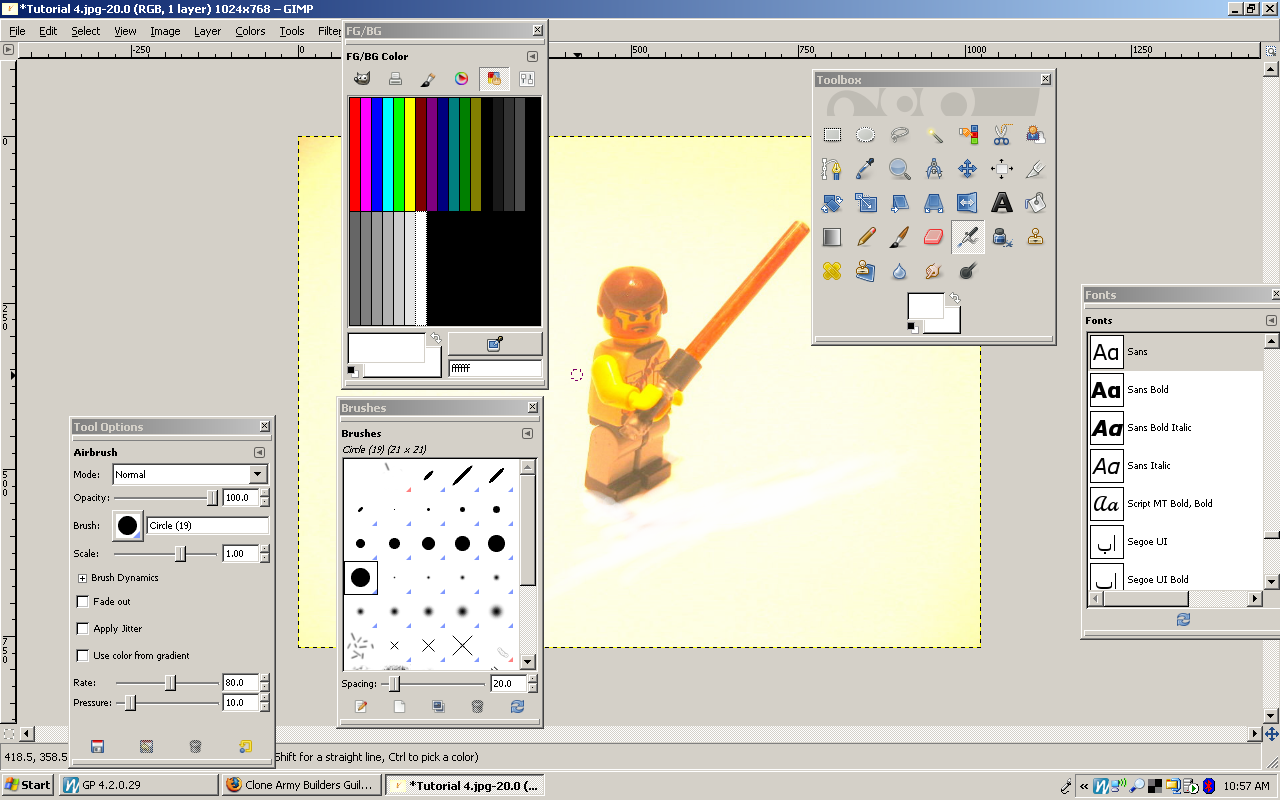Pick the Fuzzy Select magic wand tool
Image resolution: width=1280 pixels, height=800 pixels.
point(934,134)
